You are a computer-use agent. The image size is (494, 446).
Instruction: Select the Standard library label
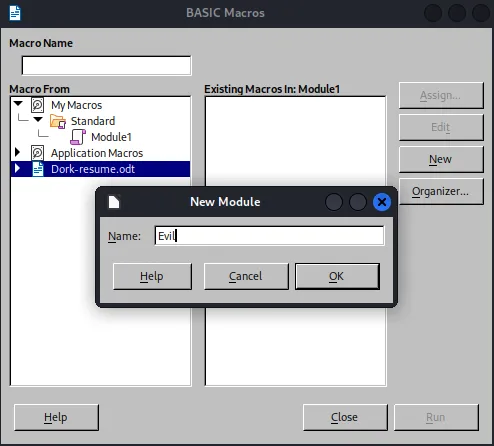tap(93, 121)
